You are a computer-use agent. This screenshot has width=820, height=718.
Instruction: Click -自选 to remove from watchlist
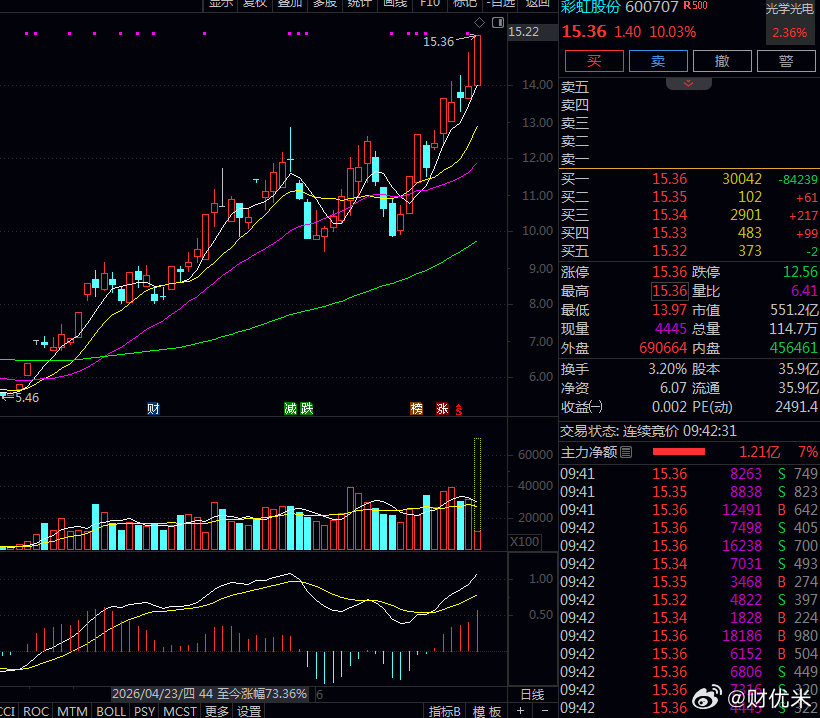pos(502,4)
